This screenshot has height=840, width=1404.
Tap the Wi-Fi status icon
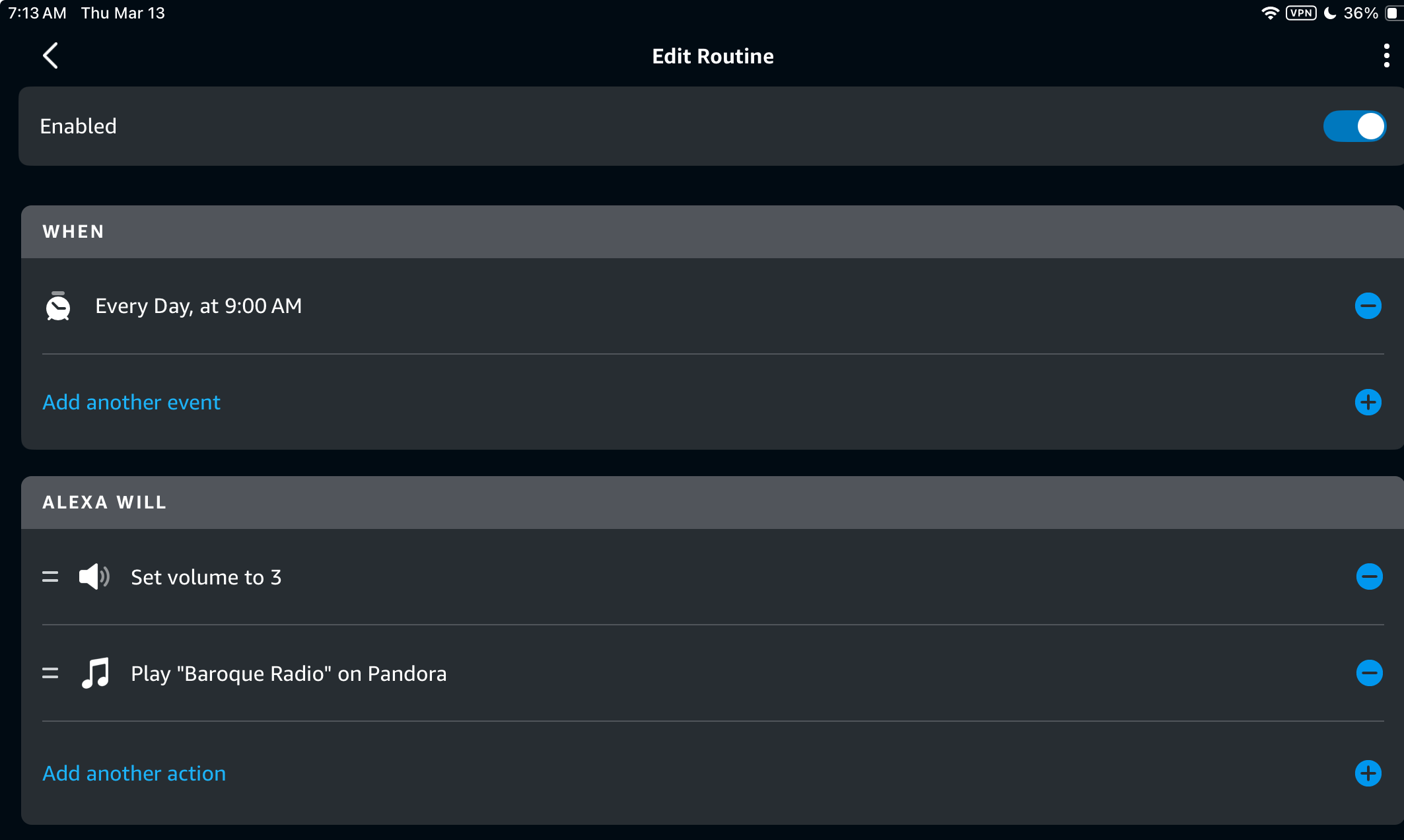[x=1269, y=13]
